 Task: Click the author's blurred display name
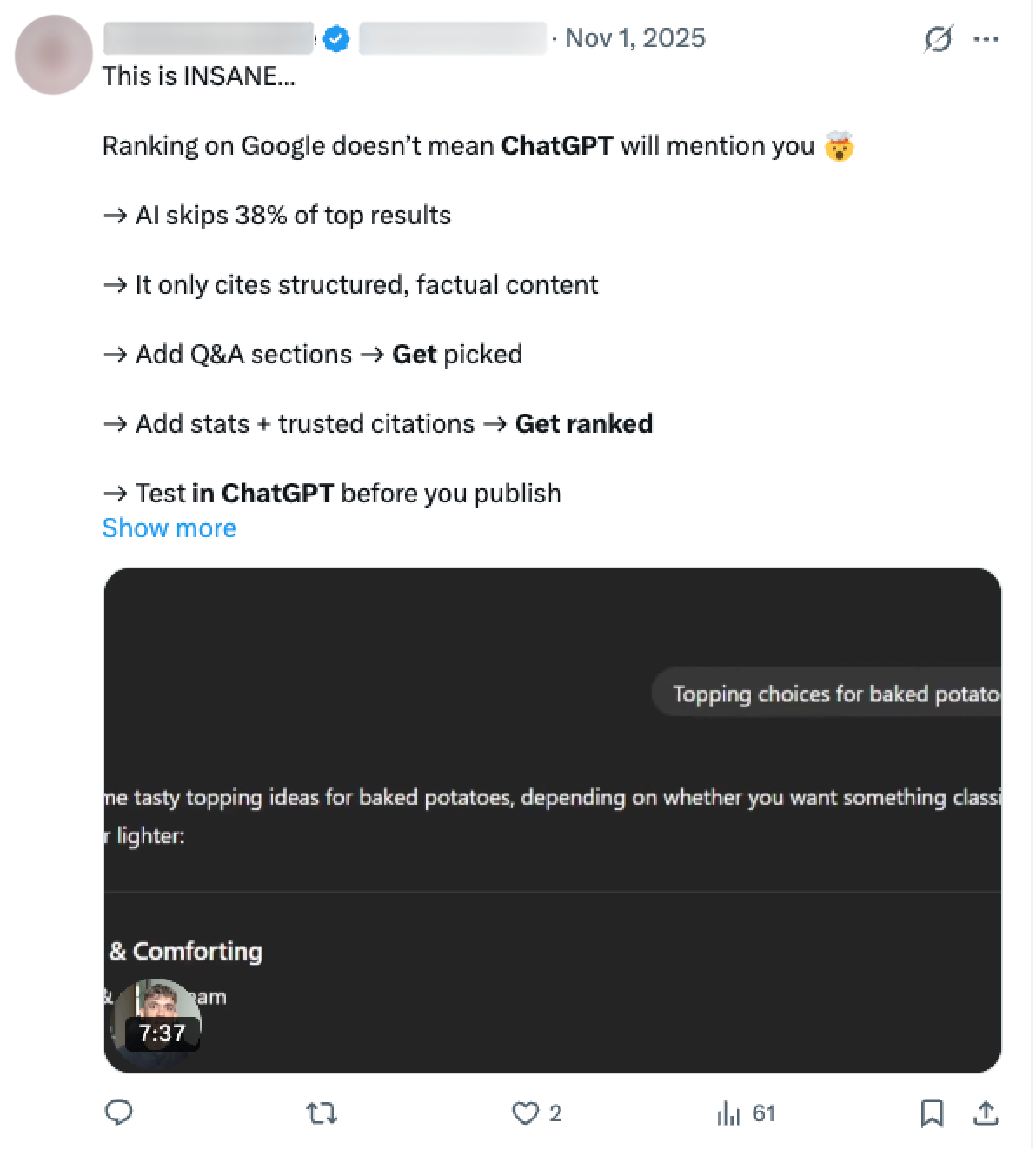[208, 39]
